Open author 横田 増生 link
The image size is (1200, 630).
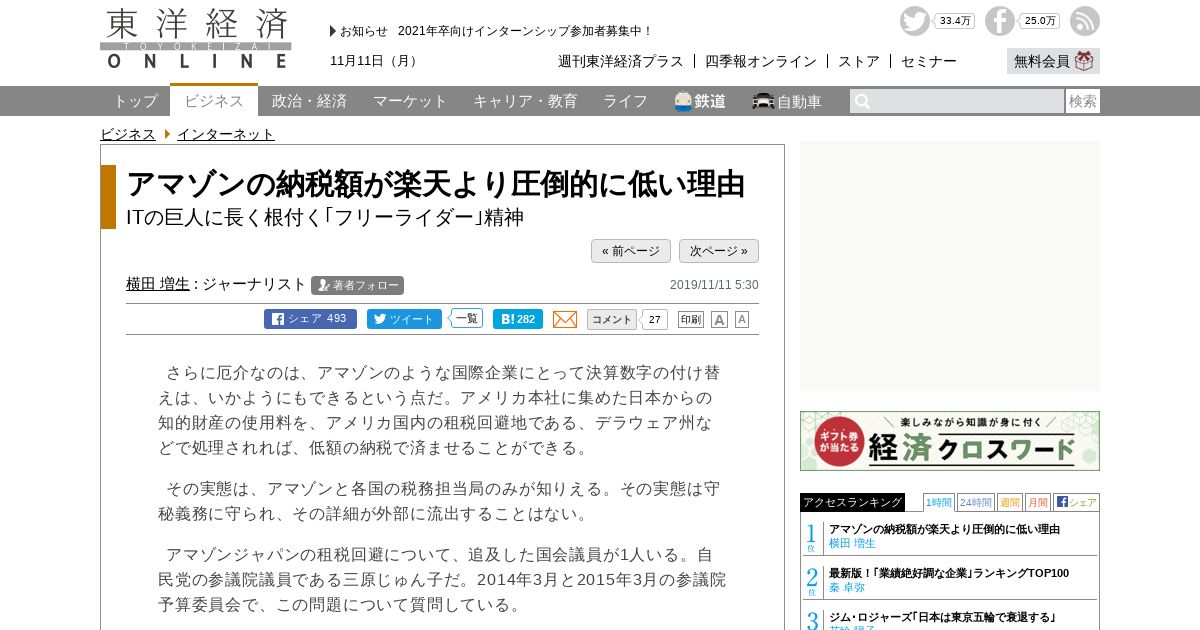(x=158, y=284)
